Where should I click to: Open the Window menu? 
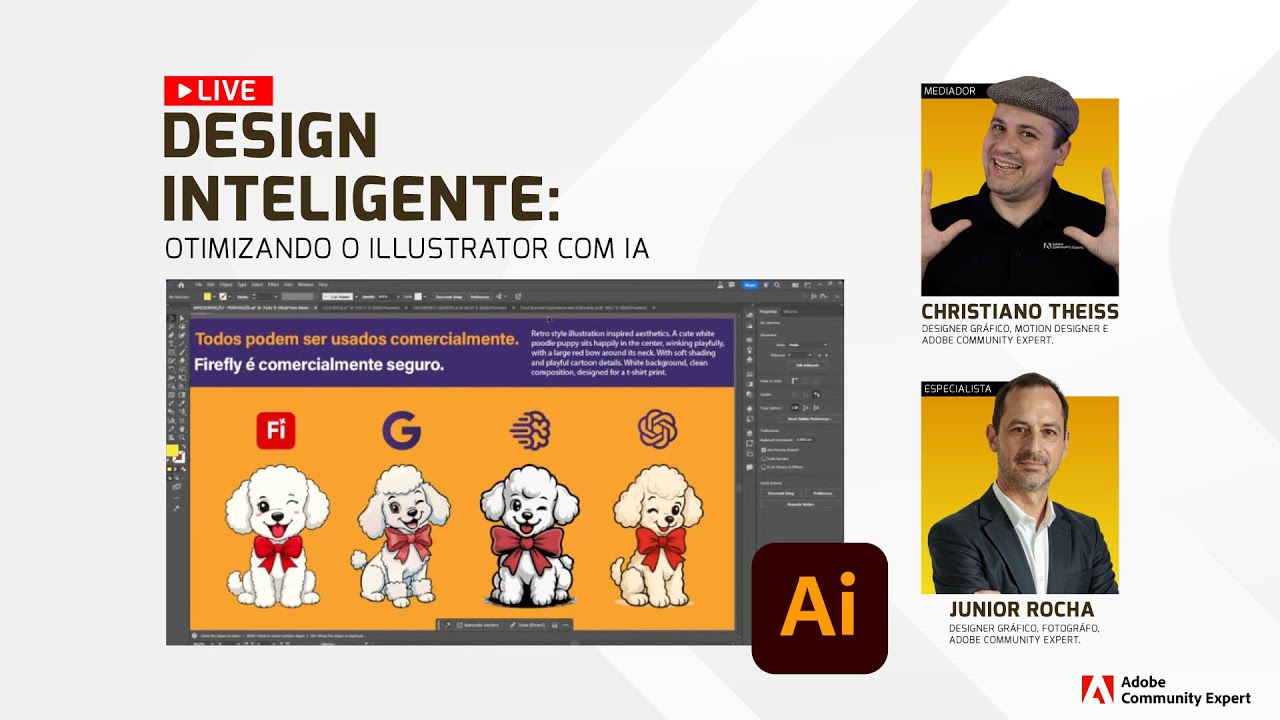pyautogui.click(x=305, y=285)
